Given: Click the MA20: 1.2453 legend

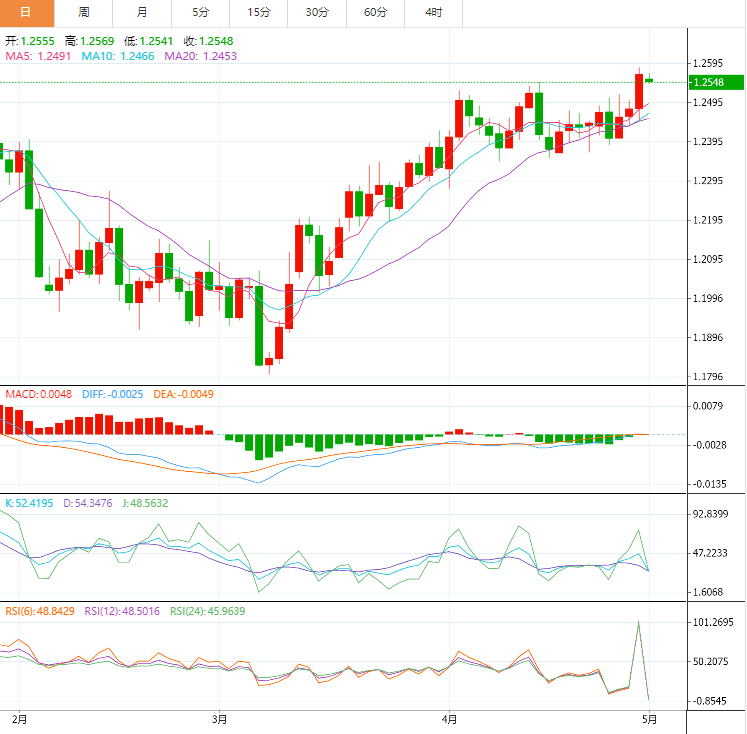Looking at the screenshot, I should coord(201,56).
